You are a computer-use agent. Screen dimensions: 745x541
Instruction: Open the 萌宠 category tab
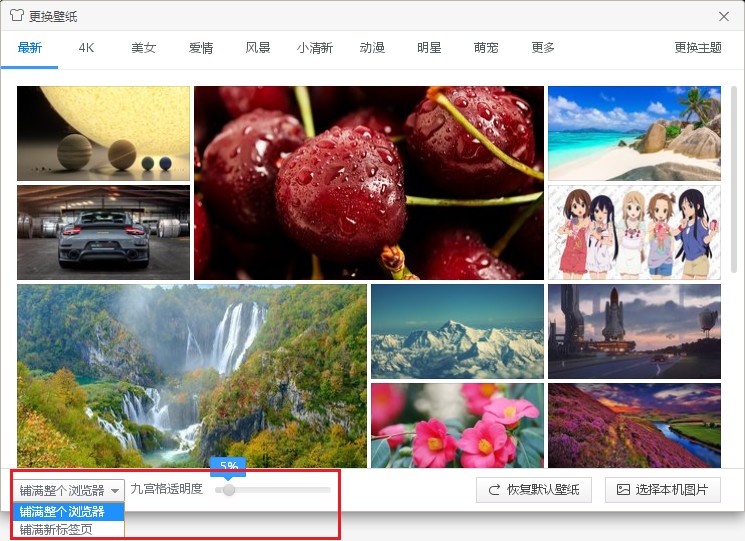(x=486, y=48)
